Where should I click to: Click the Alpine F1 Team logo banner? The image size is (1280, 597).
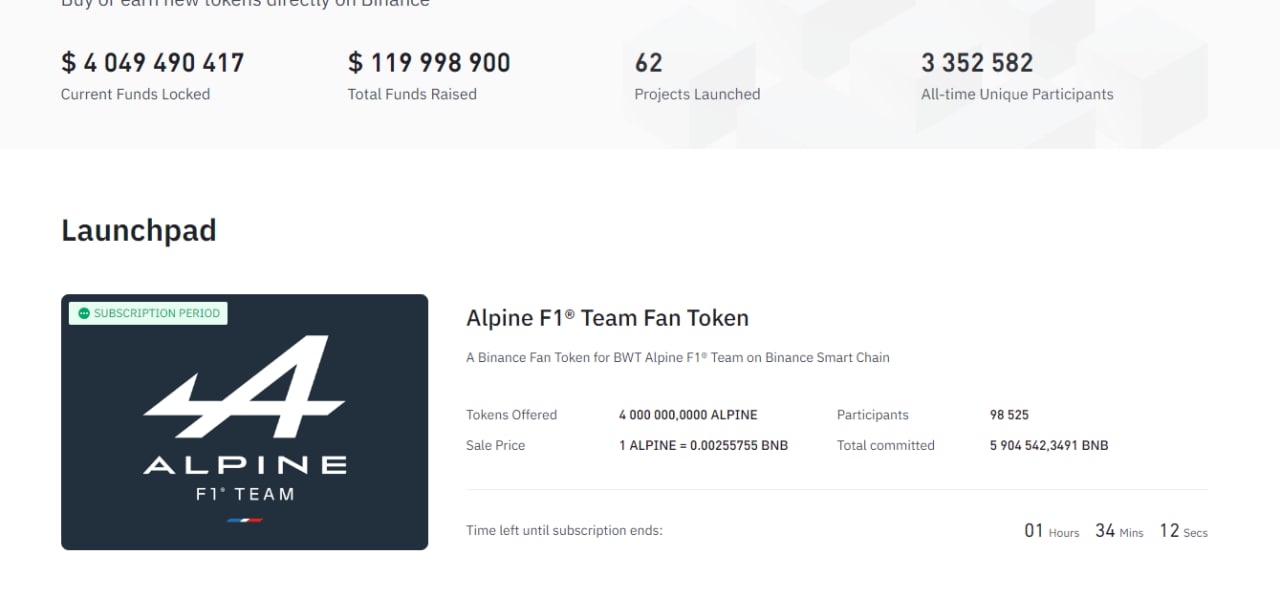244,422
